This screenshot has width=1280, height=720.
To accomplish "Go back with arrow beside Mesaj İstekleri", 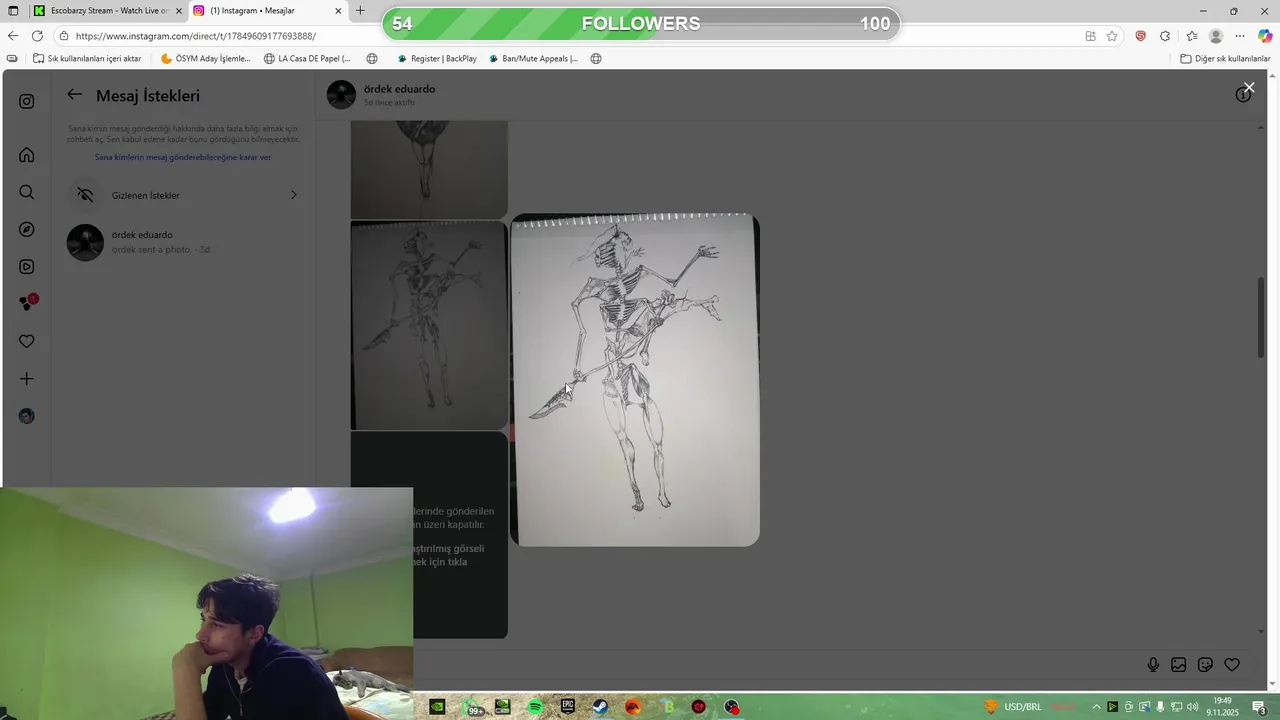I will tap(75, 95).
